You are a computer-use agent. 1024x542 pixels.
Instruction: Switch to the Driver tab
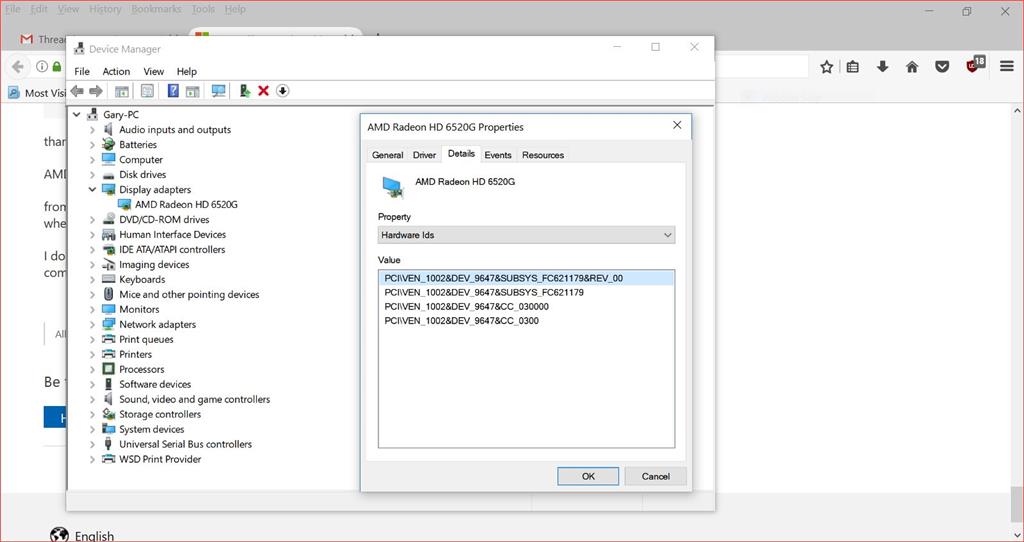(424, 155)
